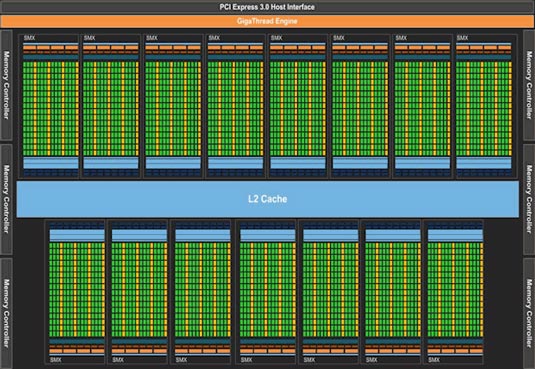Click the SMX label of the first top-row unit

point(29,38)
